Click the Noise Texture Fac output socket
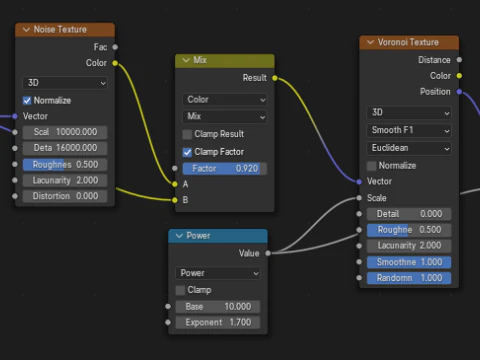Screen dimensions: 480x360 [x=115, y=47]
